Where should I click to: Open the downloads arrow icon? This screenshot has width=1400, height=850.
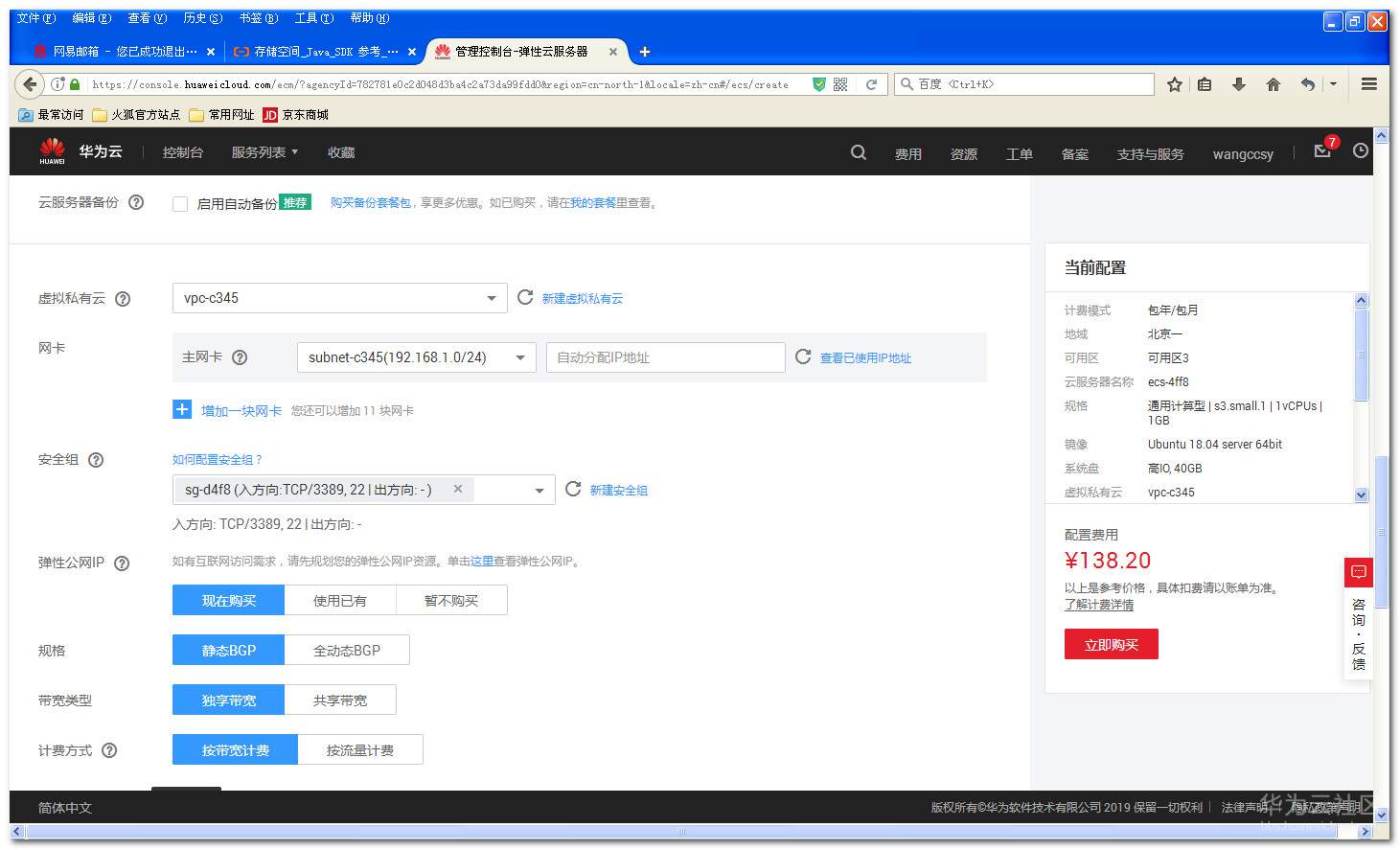click(x=1239, y=84)
